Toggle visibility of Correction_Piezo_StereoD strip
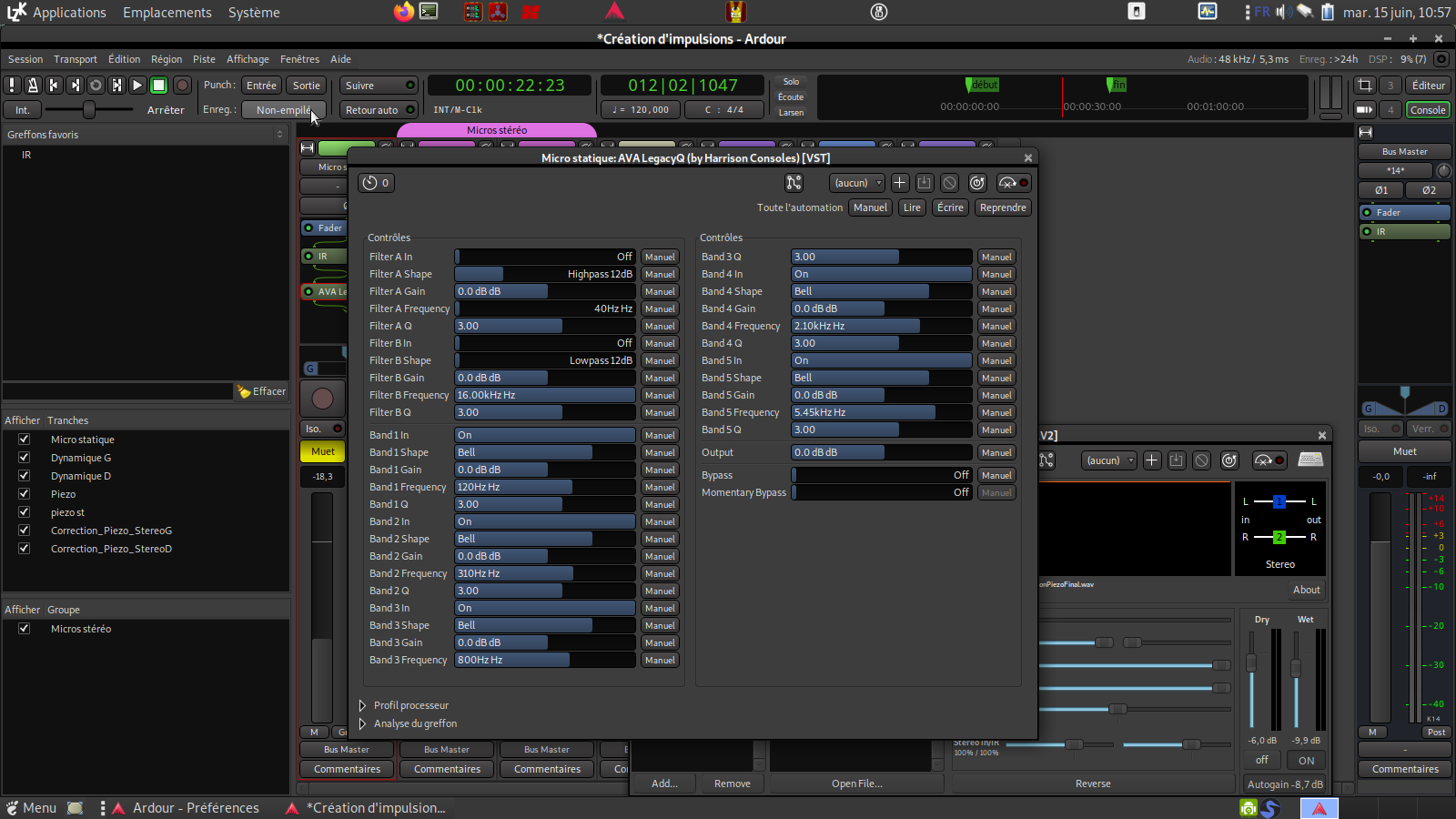 pos(25,549)
